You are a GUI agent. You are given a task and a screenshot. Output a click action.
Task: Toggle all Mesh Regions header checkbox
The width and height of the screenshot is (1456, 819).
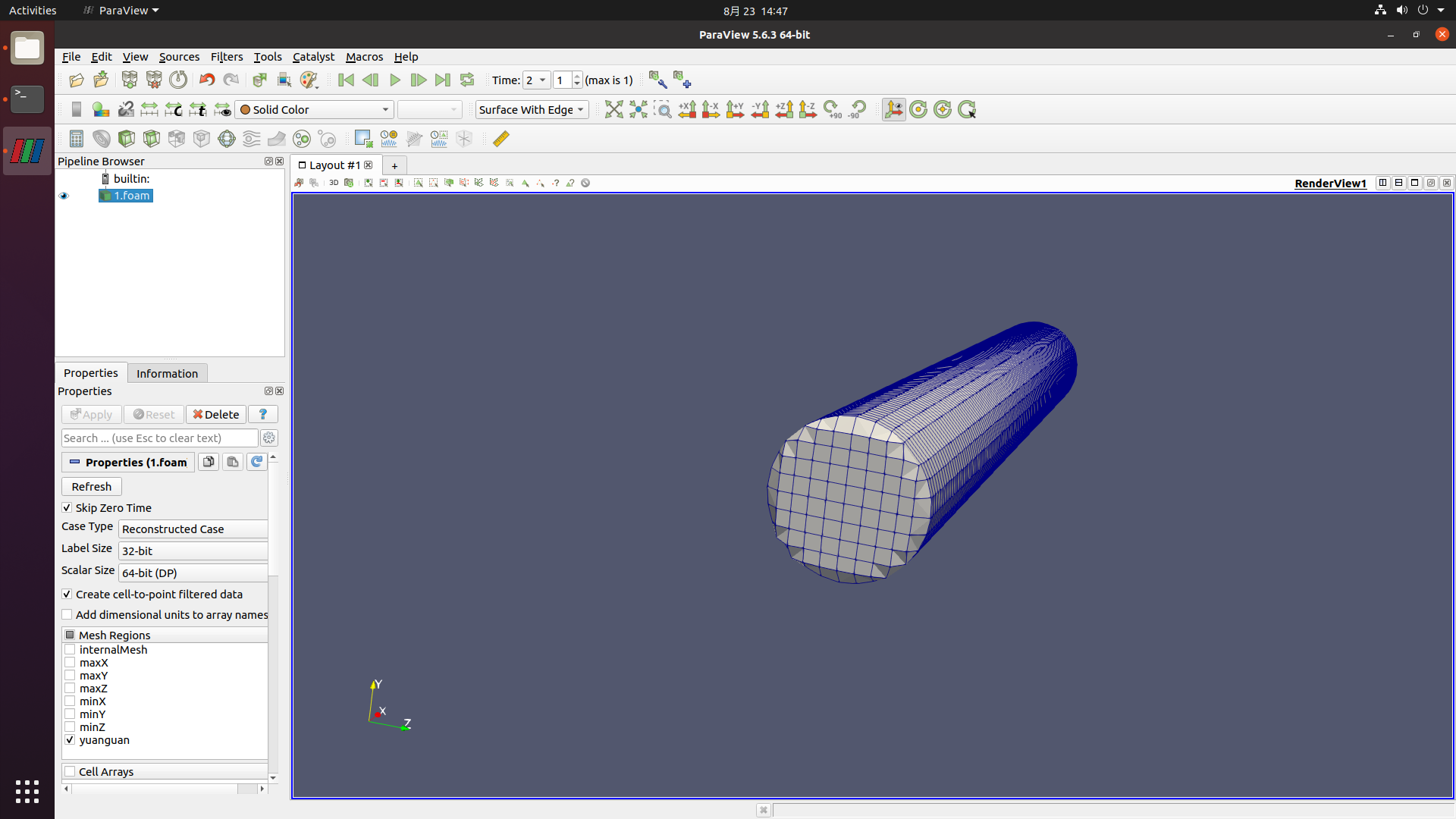(x=70, y=635)
